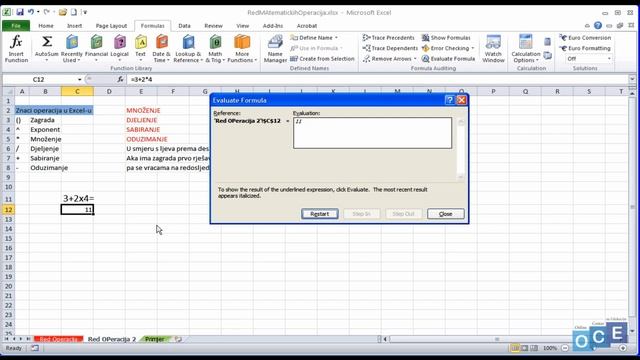Click zoom out minus button
This screenshot has height=360, width=640.
point(565,348)
